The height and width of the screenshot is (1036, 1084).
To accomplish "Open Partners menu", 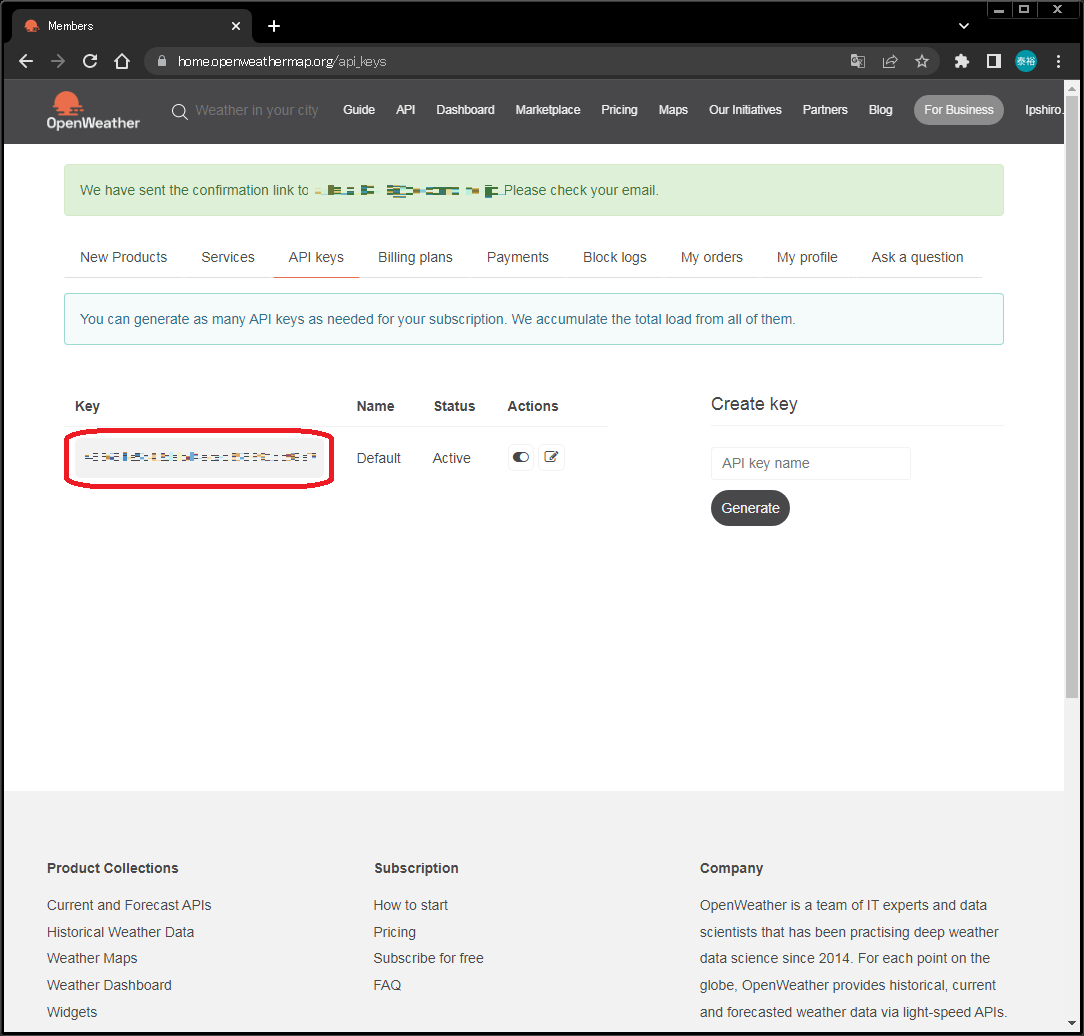I will click(x=825, y=110).
